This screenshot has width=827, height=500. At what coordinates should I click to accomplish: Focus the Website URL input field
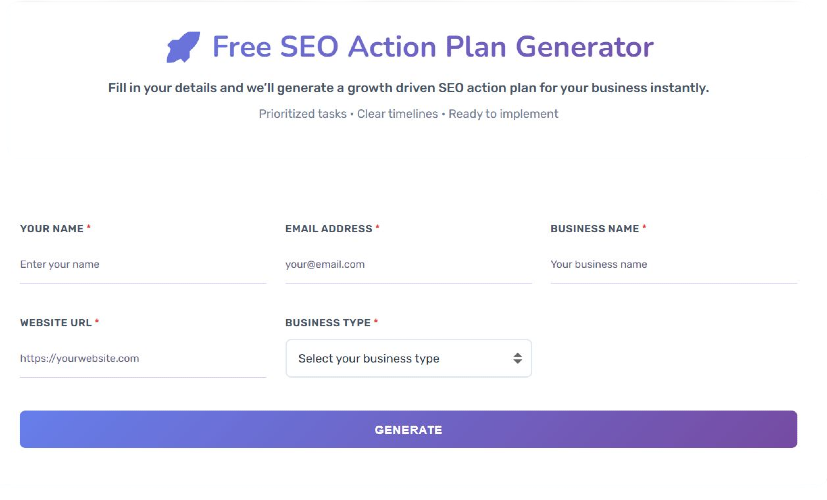click(143, 358)
